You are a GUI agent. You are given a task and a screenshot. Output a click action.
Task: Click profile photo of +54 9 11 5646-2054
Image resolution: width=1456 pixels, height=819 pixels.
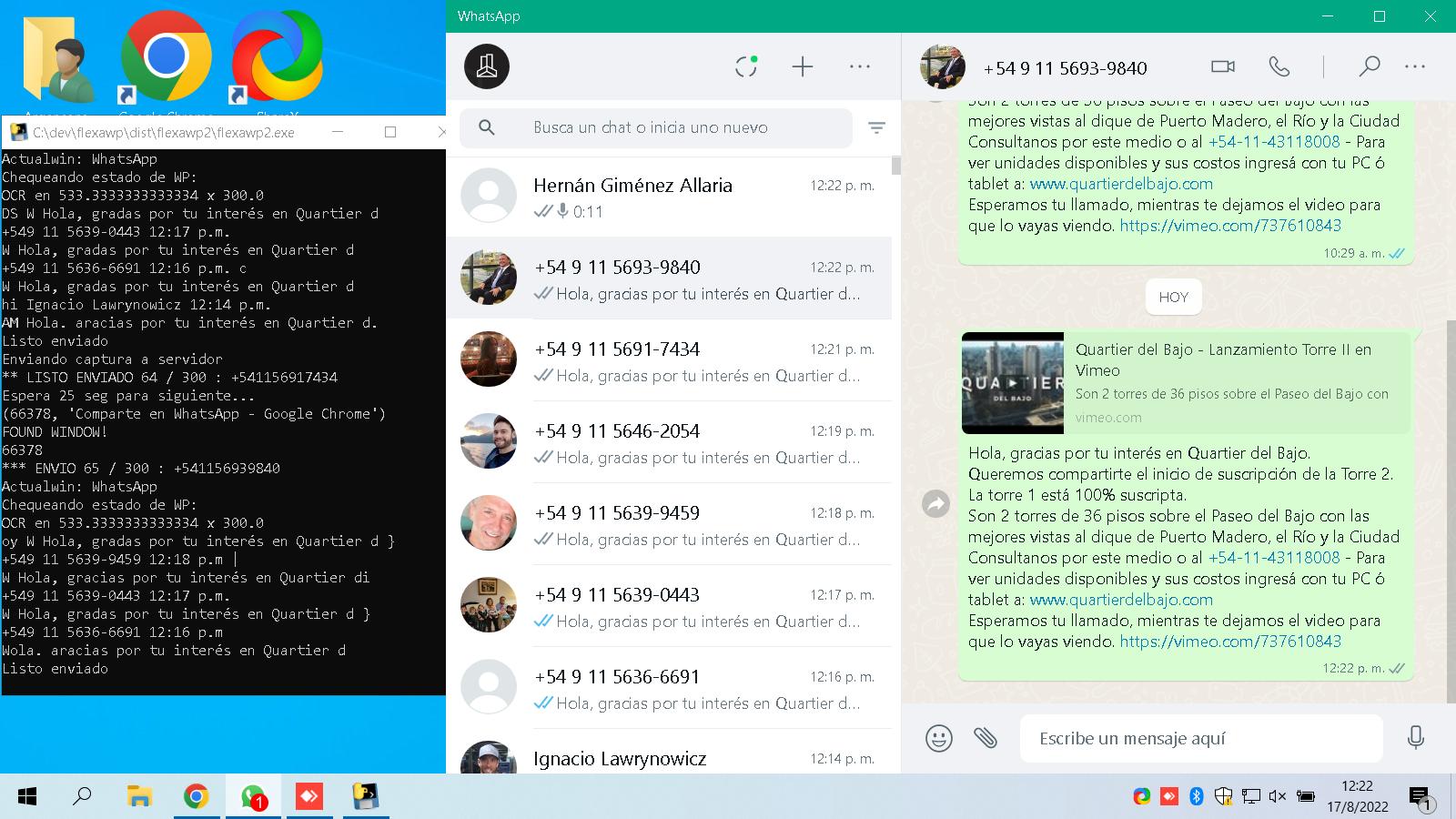[489, 441]
